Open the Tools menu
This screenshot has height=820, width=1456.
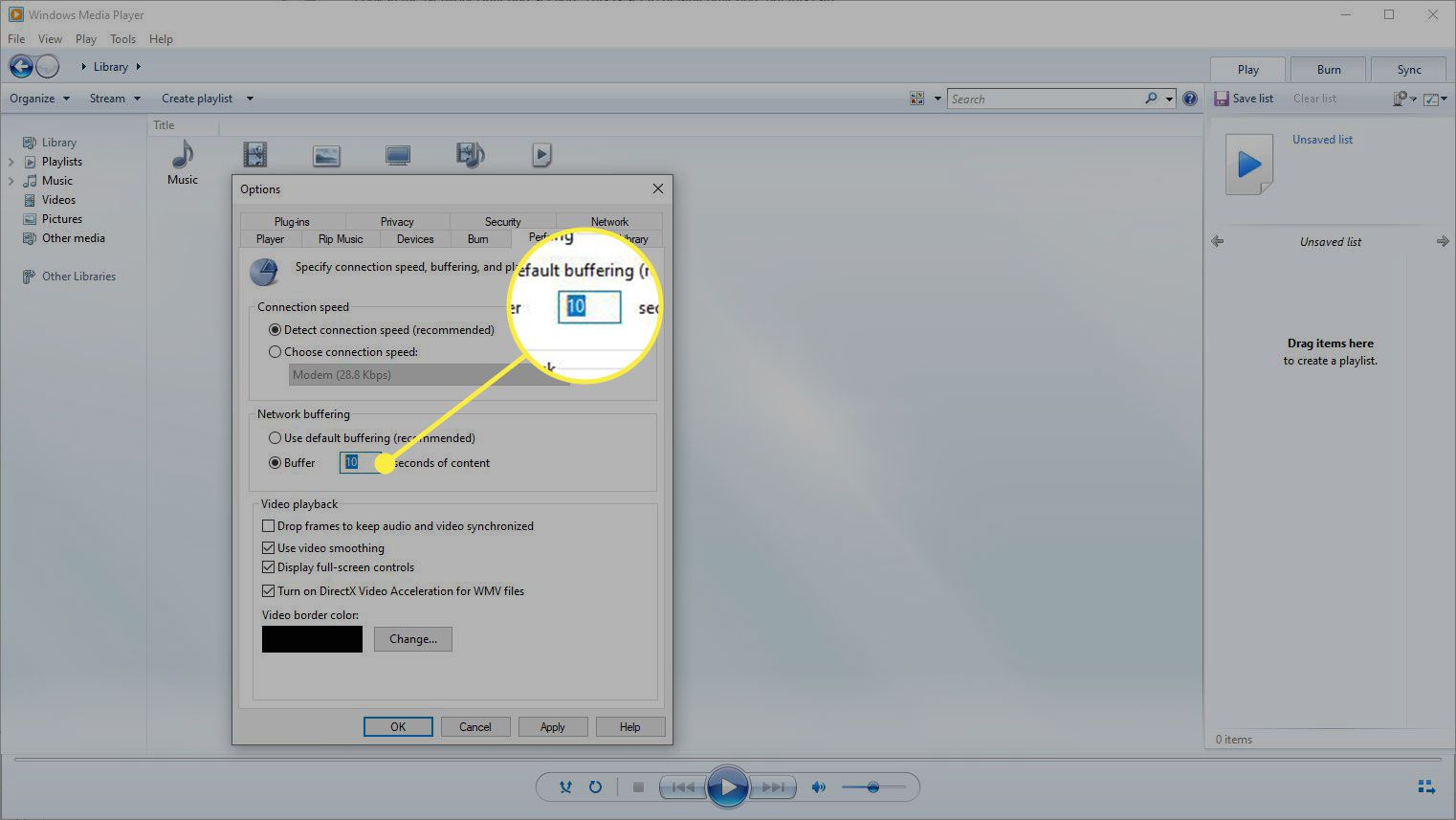[x=122, y=39]
